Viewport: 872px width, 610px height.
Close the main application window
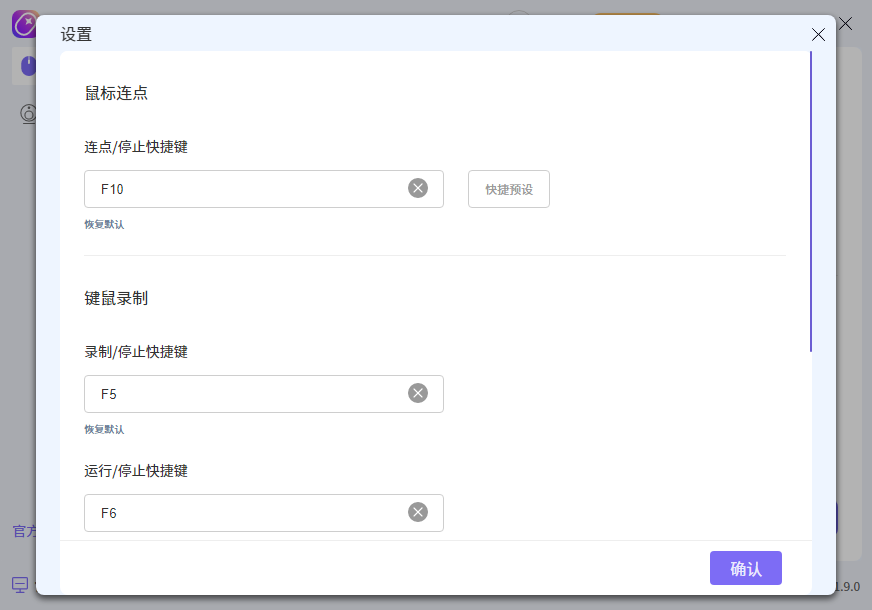[x=846, y=24]
